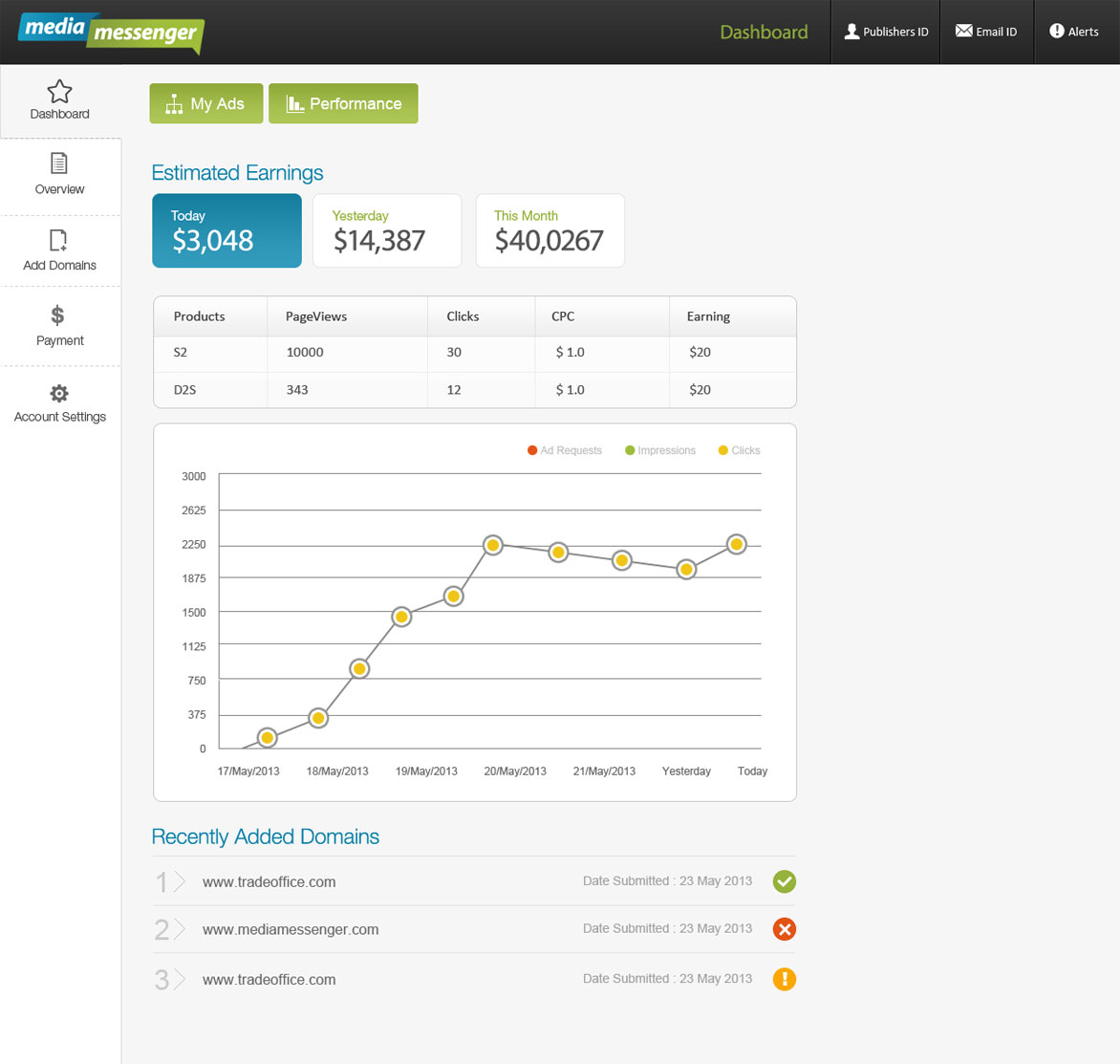The width and height of the screenshot is (1120, 1064).
Task: Click the My Ads button
Action: click(x=205, y=103)
